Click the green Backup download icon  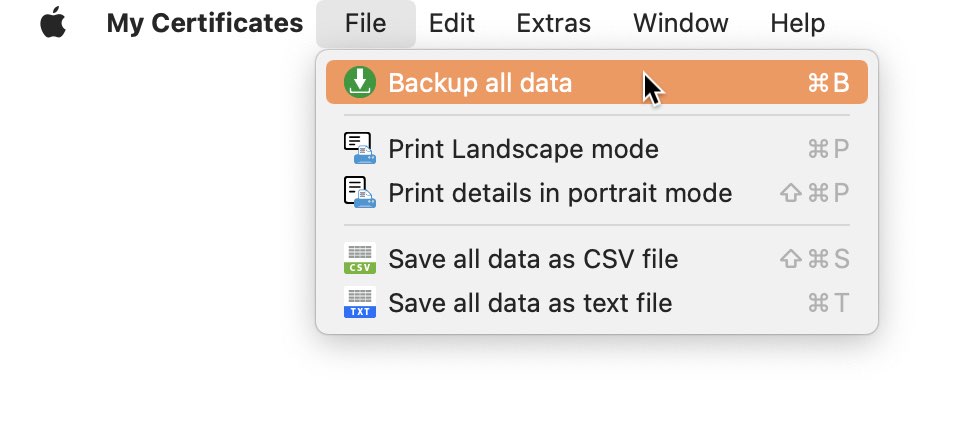(x=360, y=82)
